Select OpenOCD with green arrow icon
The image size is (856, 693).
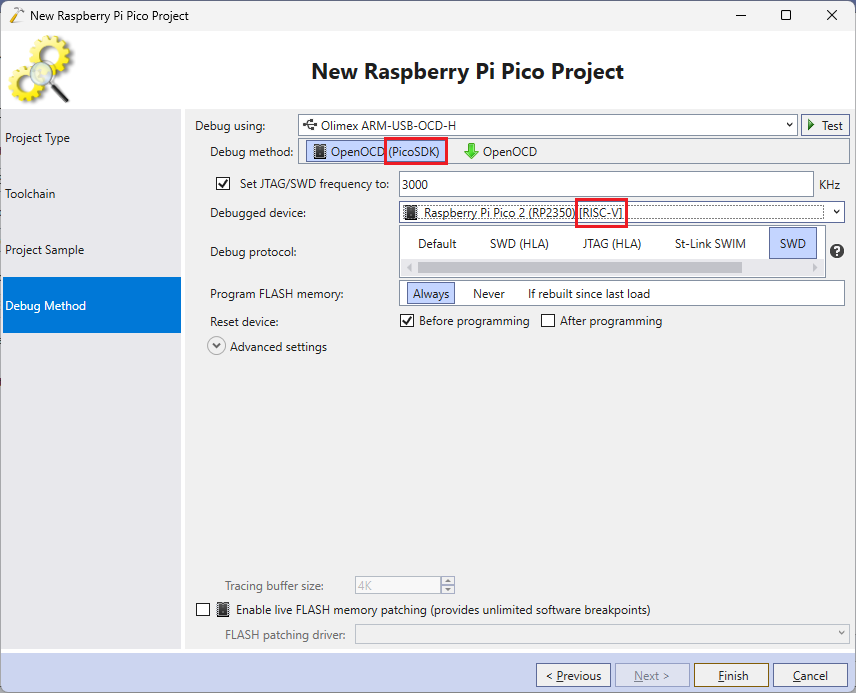(x=500, y=152)
